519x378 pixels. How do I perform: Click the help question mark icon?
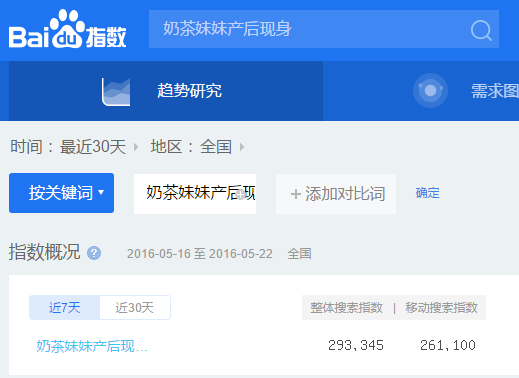point(94,253)
